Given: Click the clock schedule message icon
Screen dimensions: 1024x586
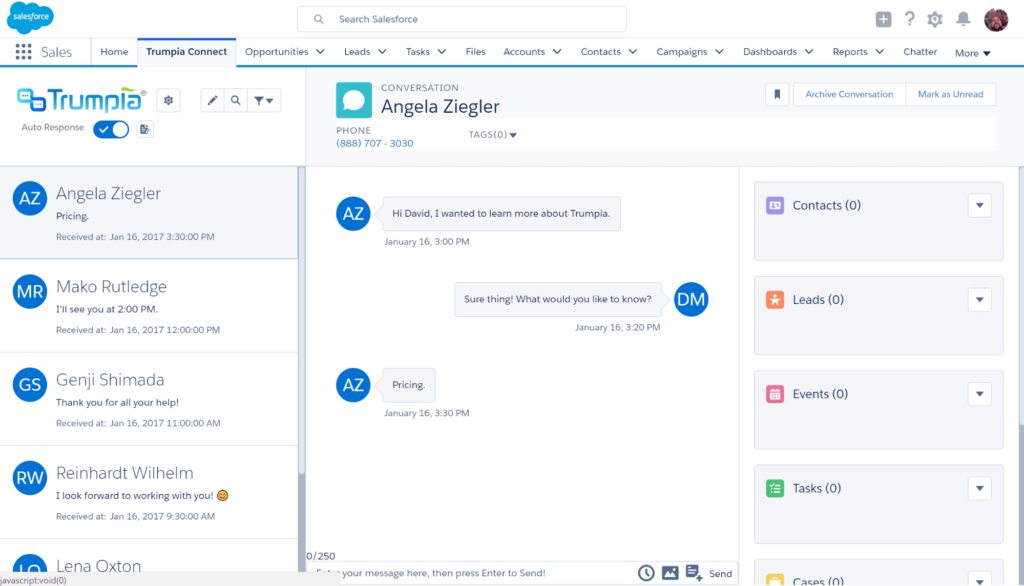Looking at the screenshot, I should pos(646,573).
